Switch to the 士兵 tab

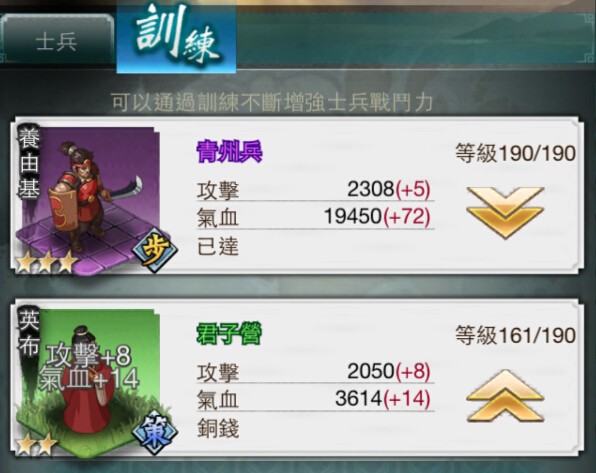click(x=57, y=41)
